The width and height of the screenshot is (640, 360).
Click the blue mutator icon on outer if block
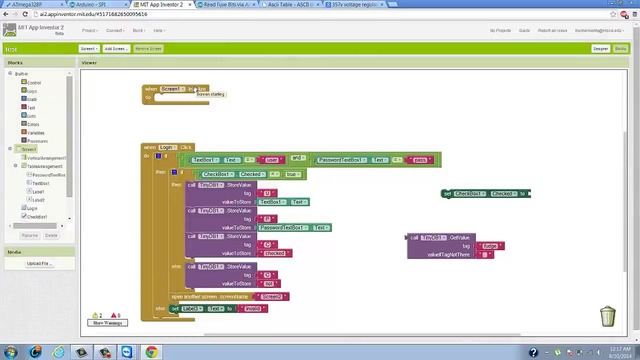tap(158, 156)
